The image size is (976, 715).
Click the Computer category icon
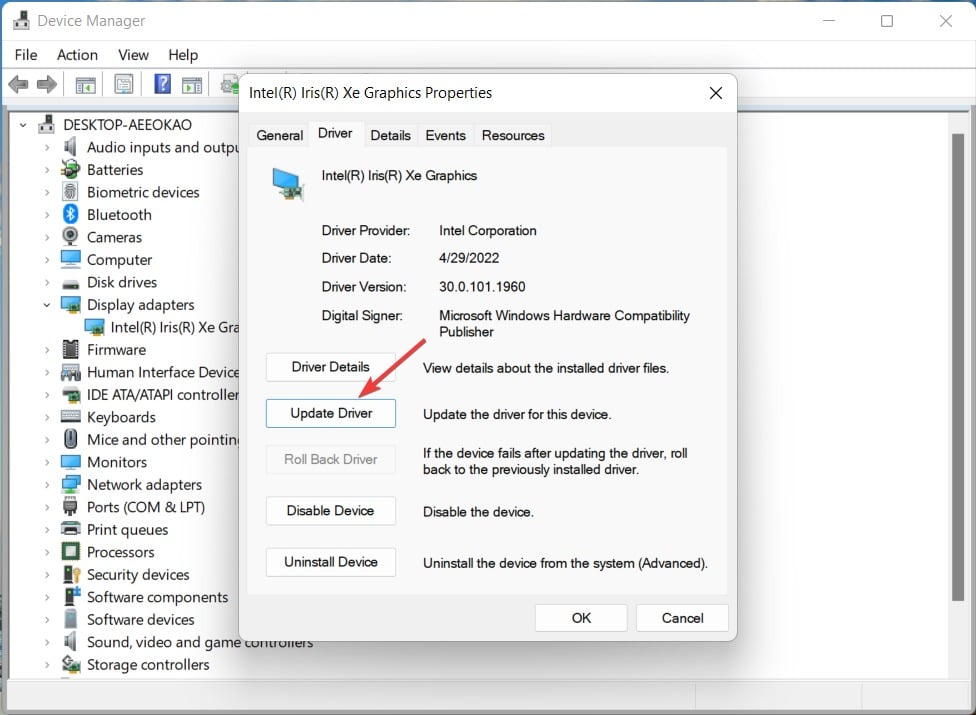[70, 259]
